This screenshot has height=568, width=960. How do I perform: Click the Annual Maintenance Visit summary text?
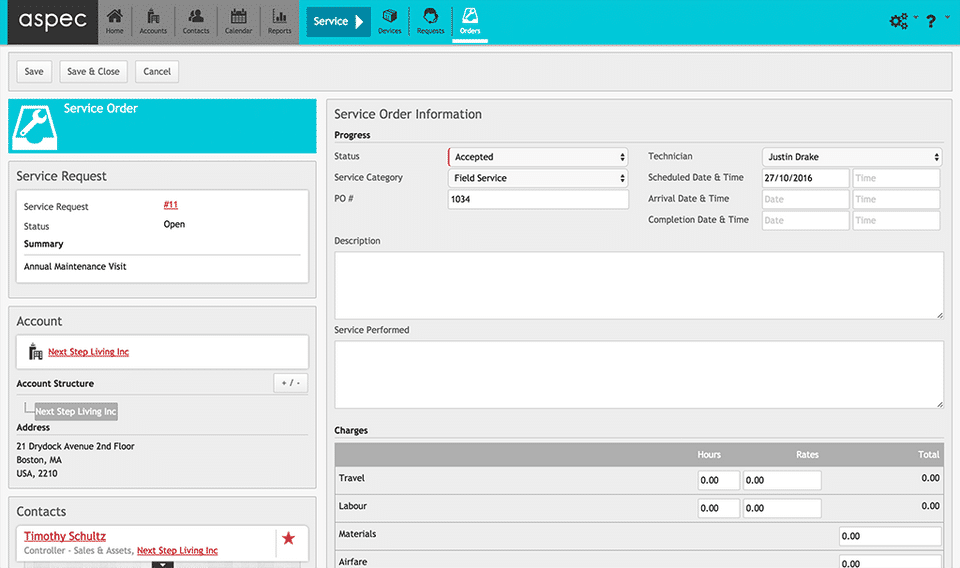(75, 267)
